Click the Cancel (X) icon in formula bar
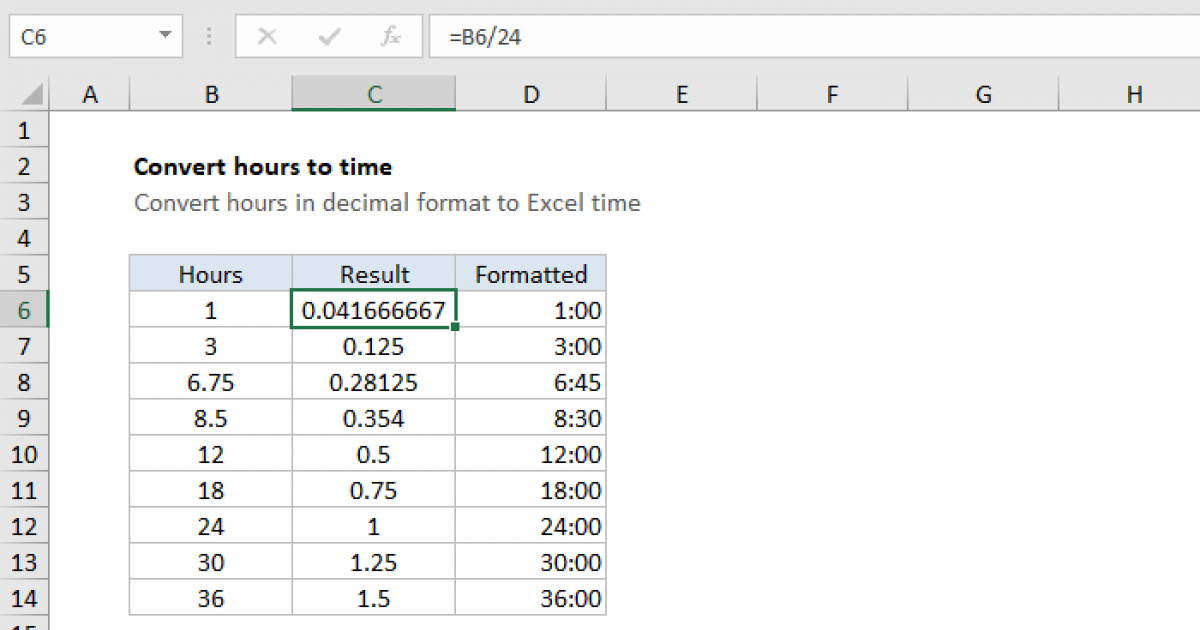1200x630 pixels. point(268,36)
